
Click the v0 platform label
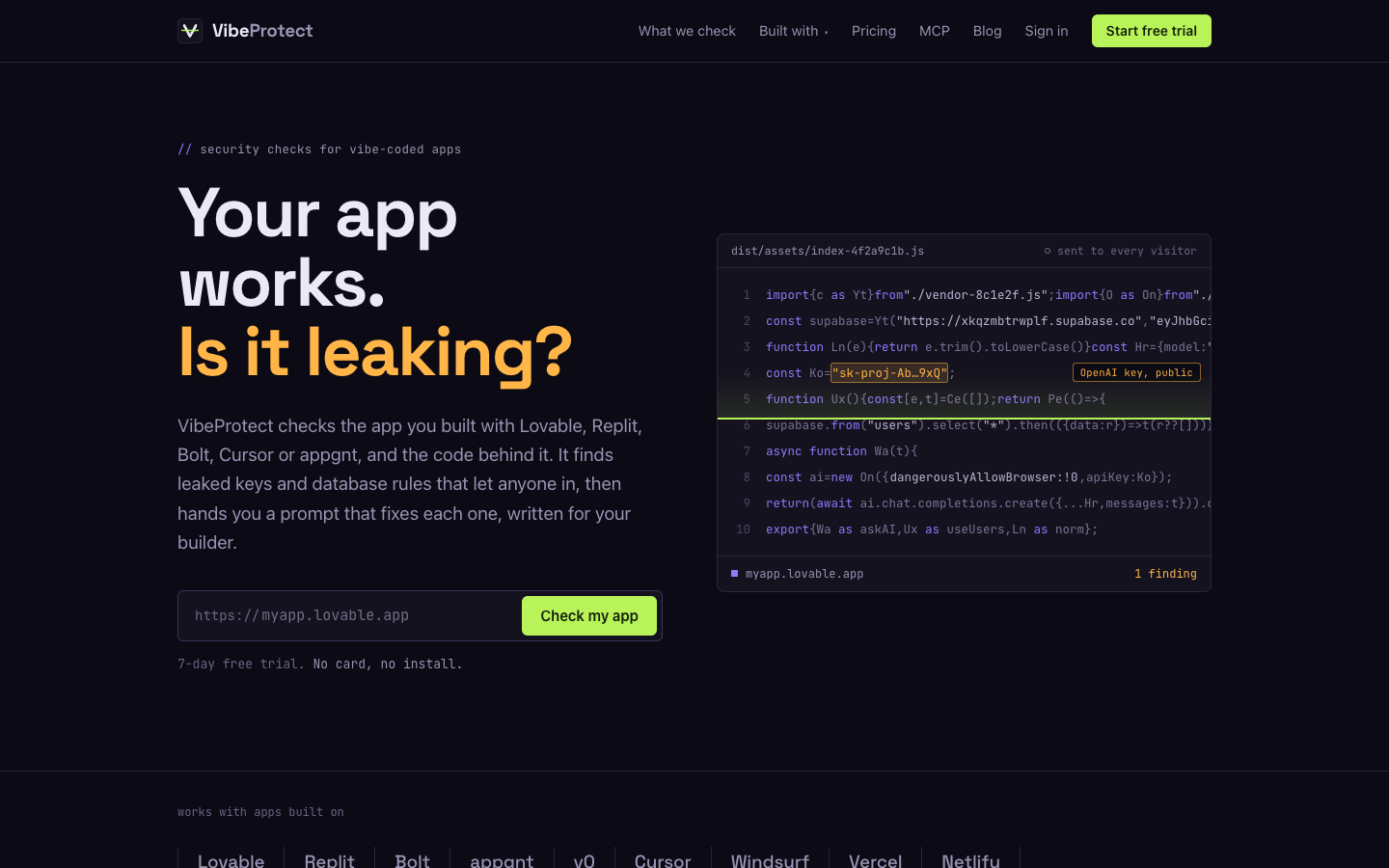[x=584, y=860]
